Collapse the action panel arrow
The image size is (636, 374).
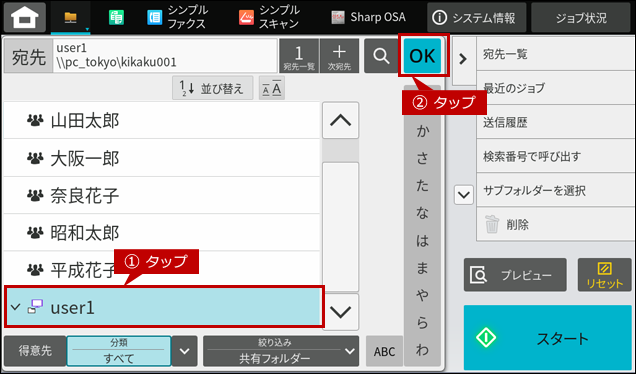coord(464,59)
